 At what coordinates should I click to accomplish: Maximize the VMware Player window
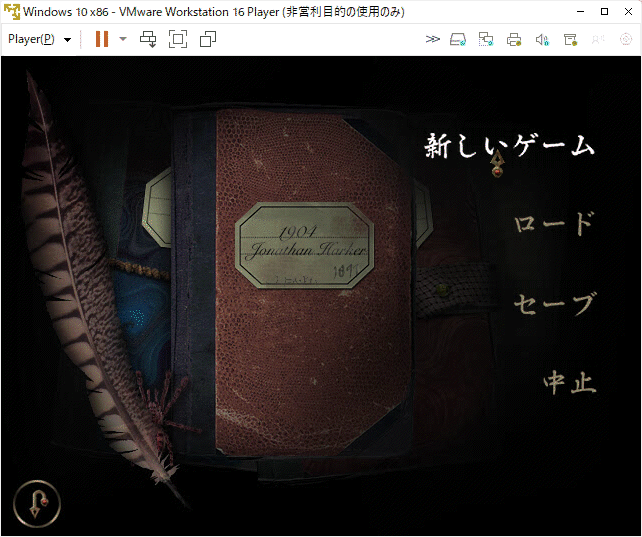click(x=604, y=11)
